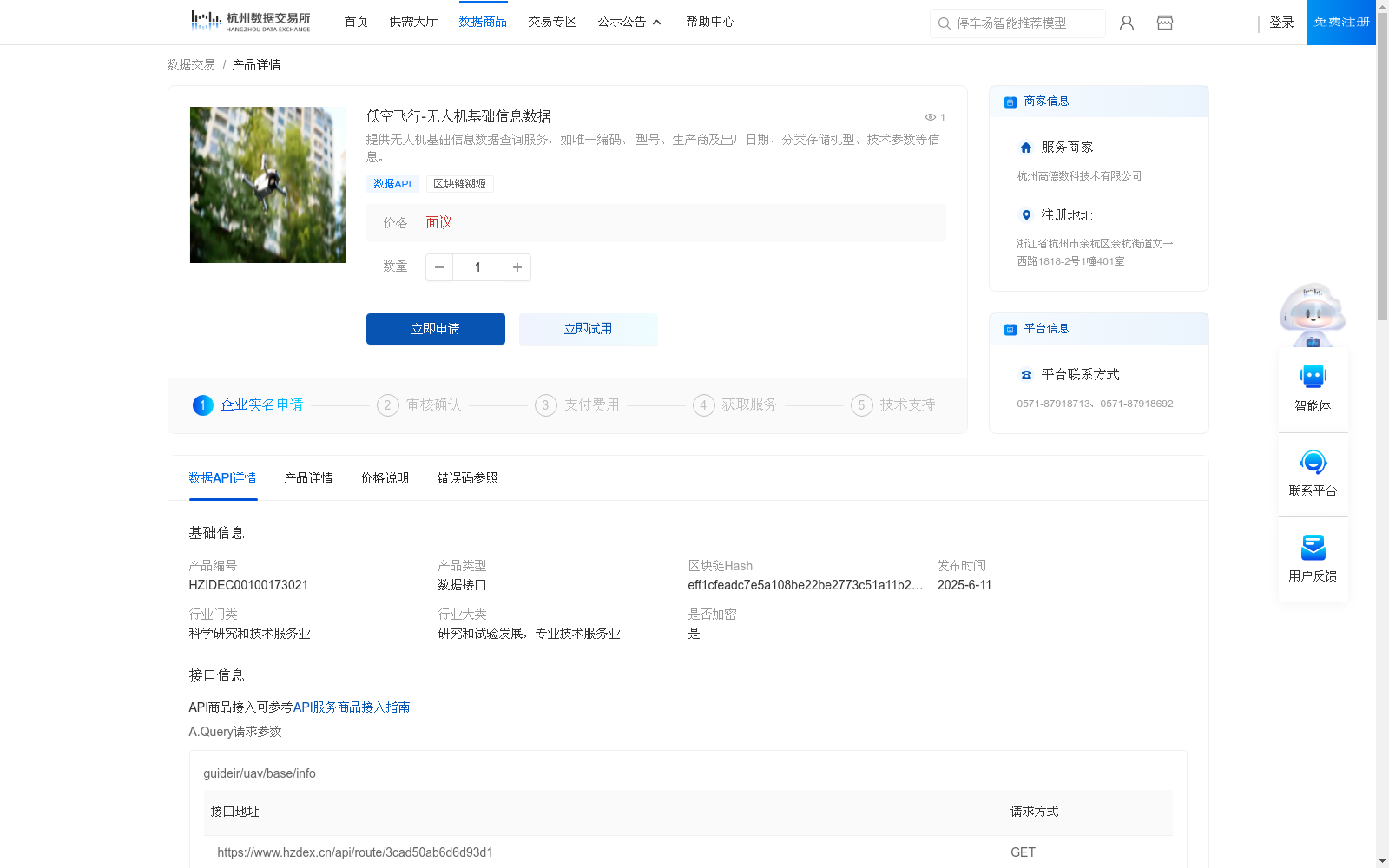Screen dimensions: 1389x868
Task: Open the 用户反馈 mail icon
Action: point(1313,547)
